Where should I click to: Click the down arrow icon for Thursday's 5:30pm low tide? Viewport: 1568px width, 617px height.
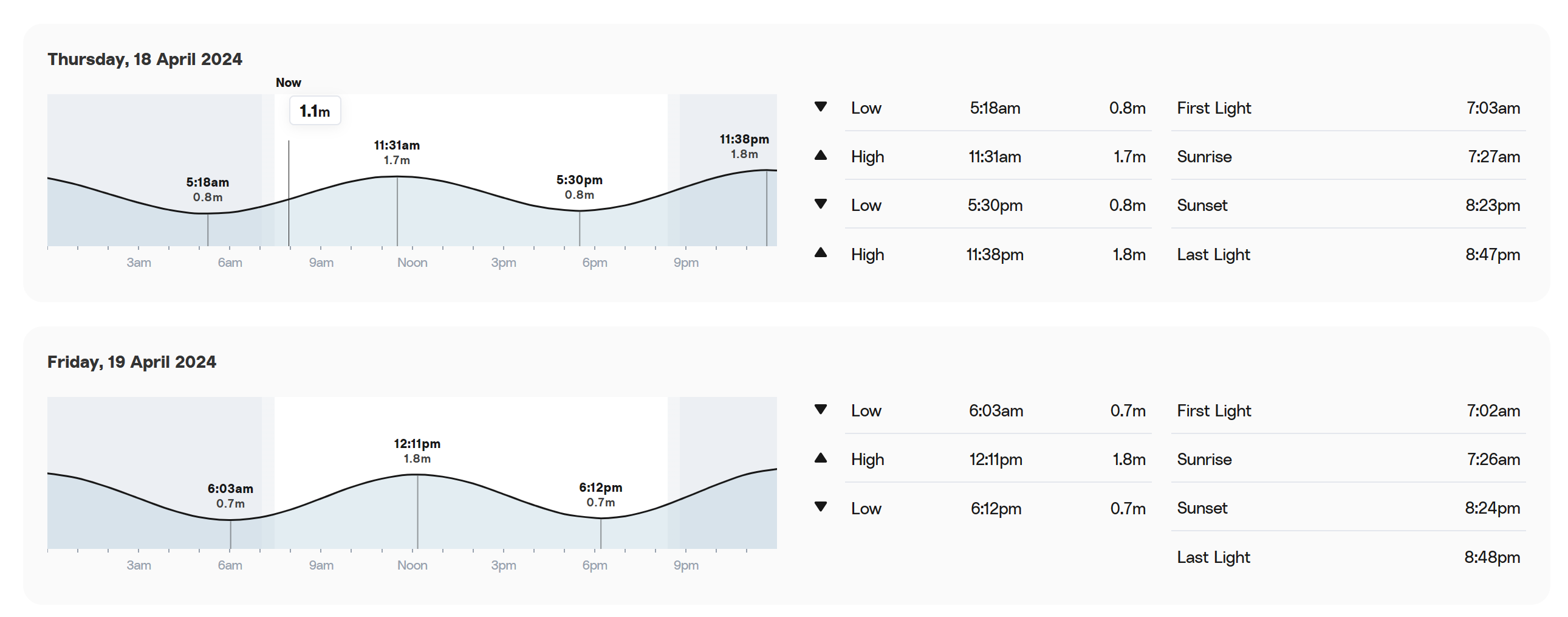tap(821, 204)
